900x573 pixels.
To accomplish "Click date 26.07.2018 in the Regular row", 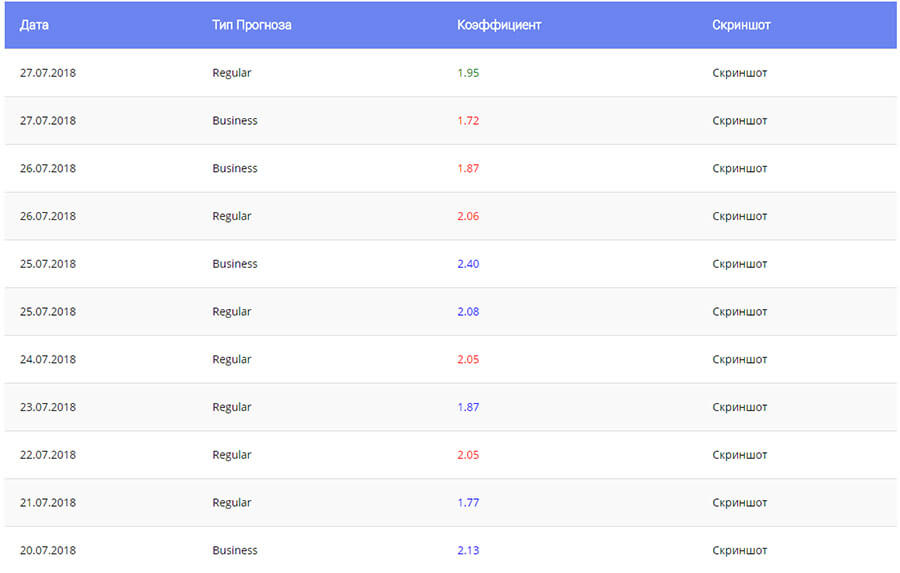I will [48, 216].
